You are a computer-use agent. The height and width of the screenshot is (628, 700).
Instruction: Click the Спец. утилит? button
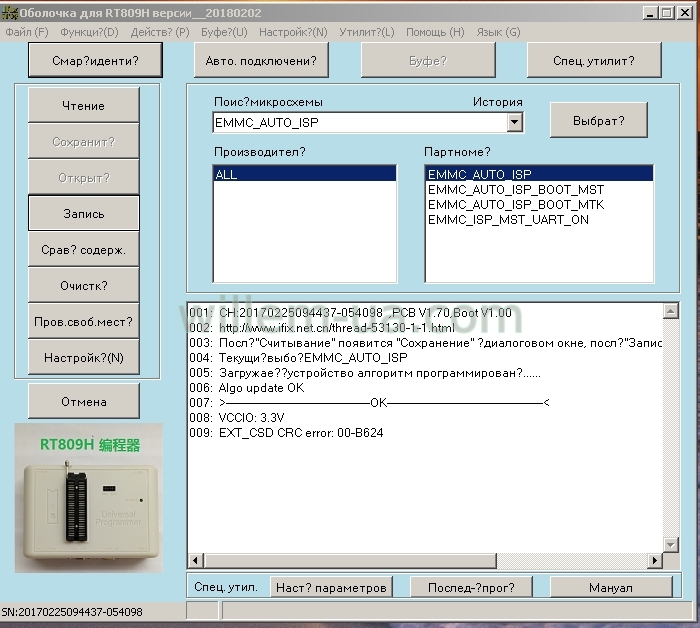tap(594, 60)
